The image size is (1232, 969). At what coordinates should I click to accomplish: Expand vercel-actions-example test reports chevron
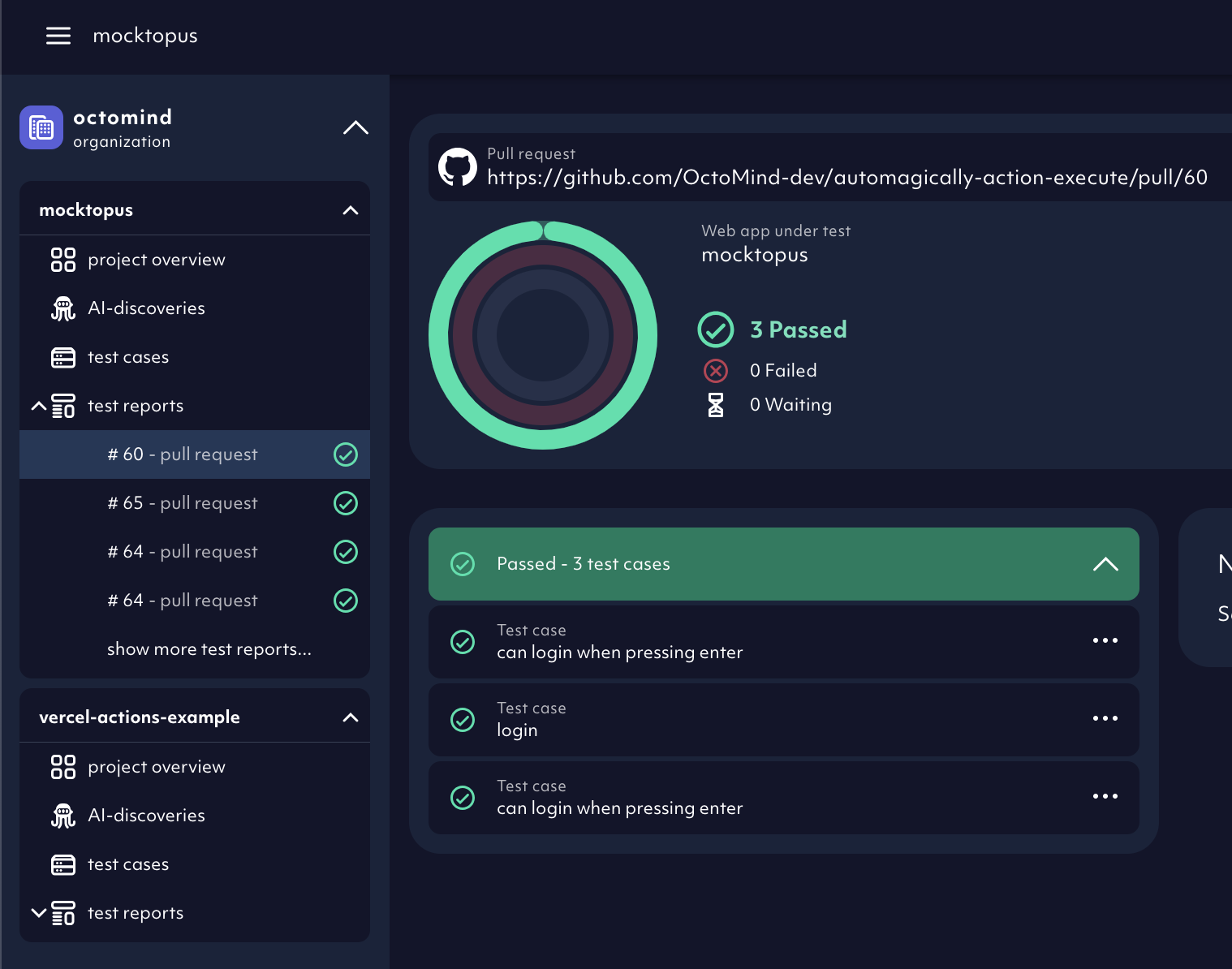pyautogui.click(x=38, y=913)
